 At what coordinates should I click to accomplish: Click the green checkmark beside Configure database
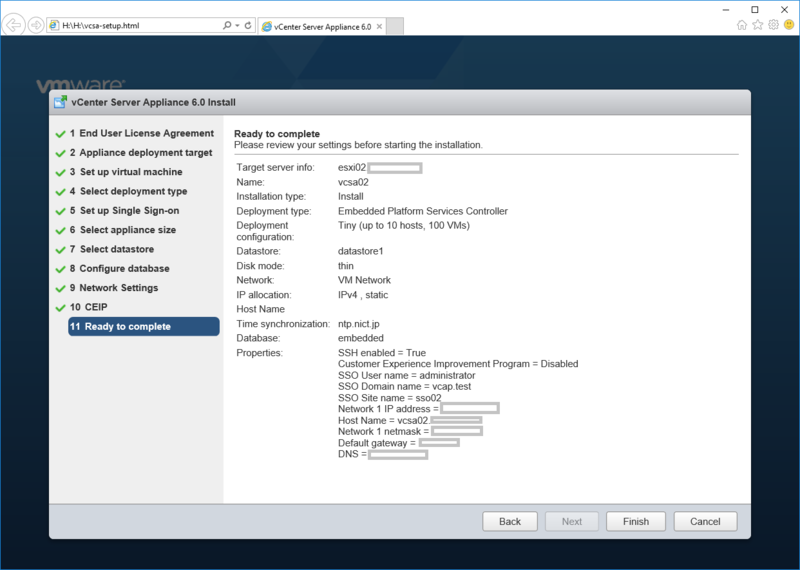60,269
